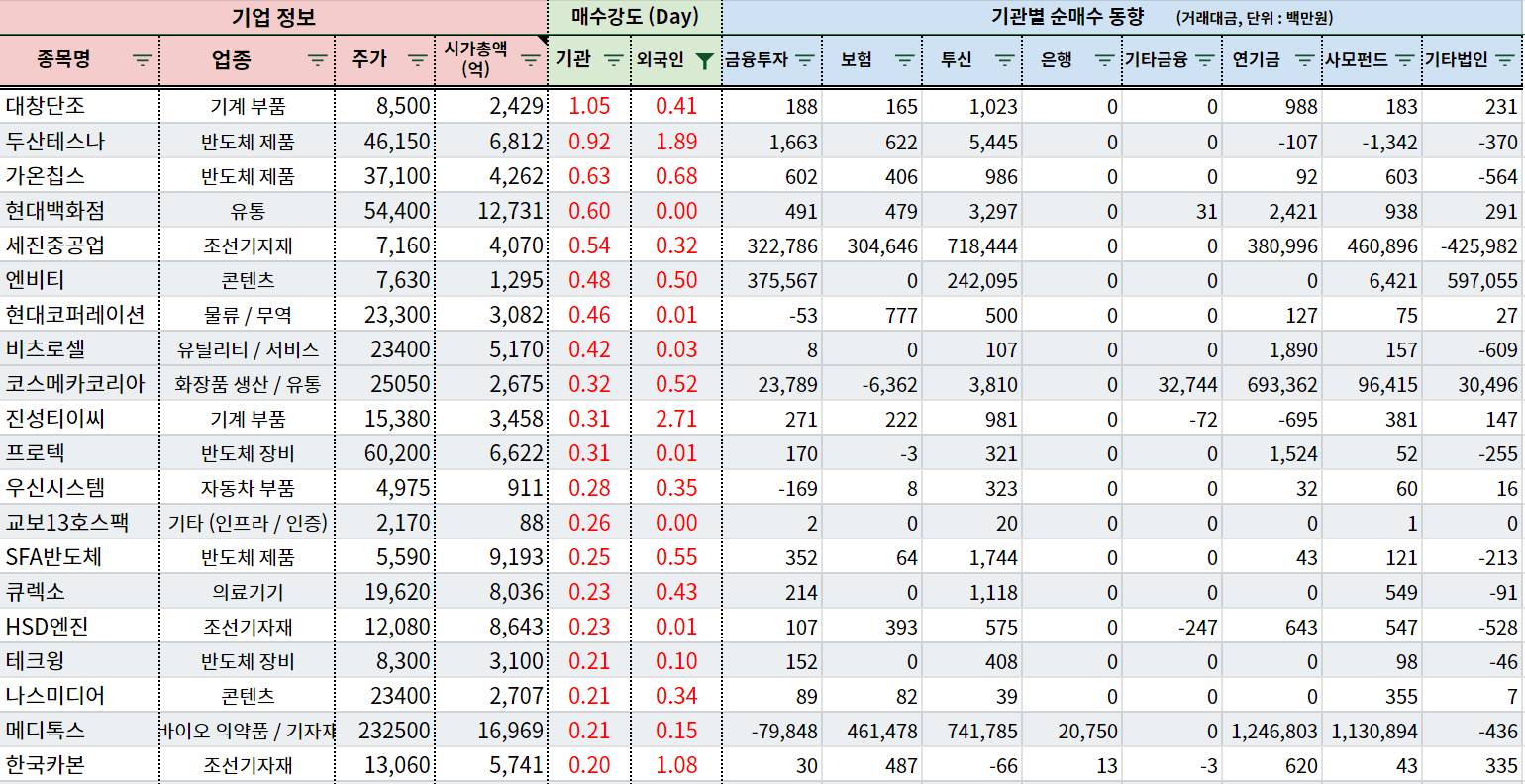This screenshot has height=784, width=1525.
Task: Select the 엔비티 stock name cell
Action: tap(79, 279)
